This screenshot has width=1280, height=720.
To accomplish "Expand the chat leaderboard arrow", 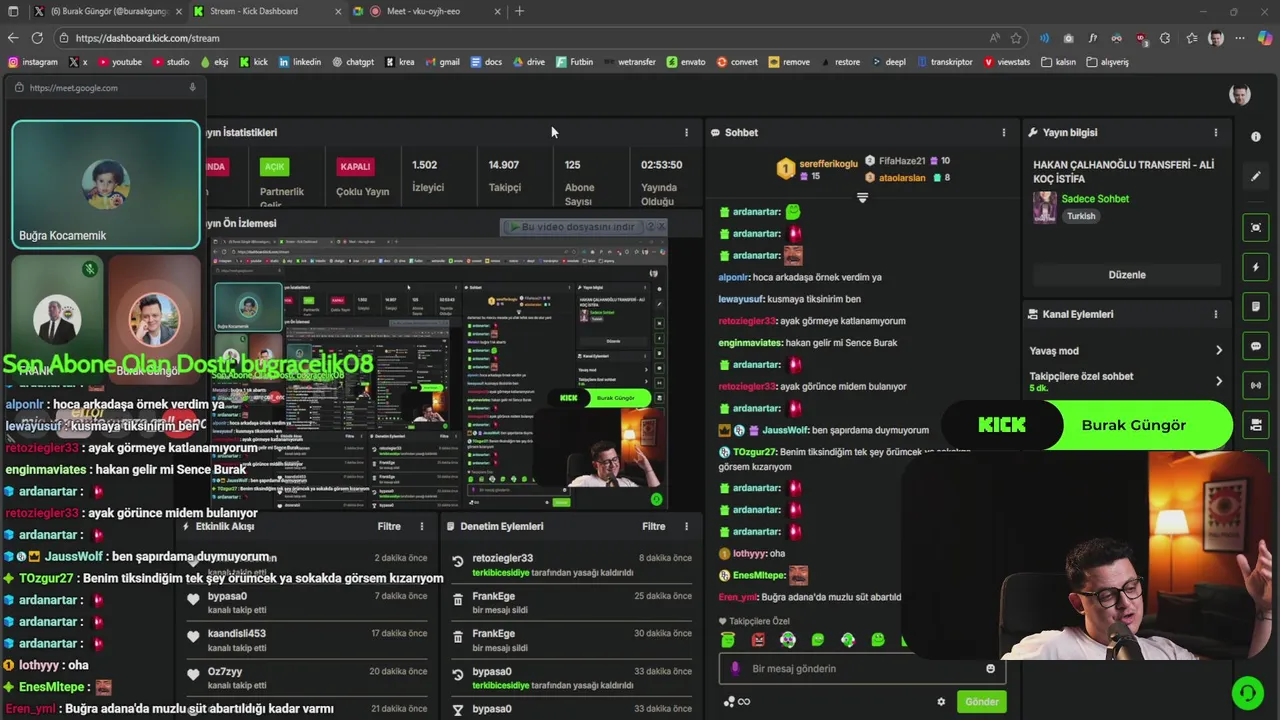I will 862,198.
